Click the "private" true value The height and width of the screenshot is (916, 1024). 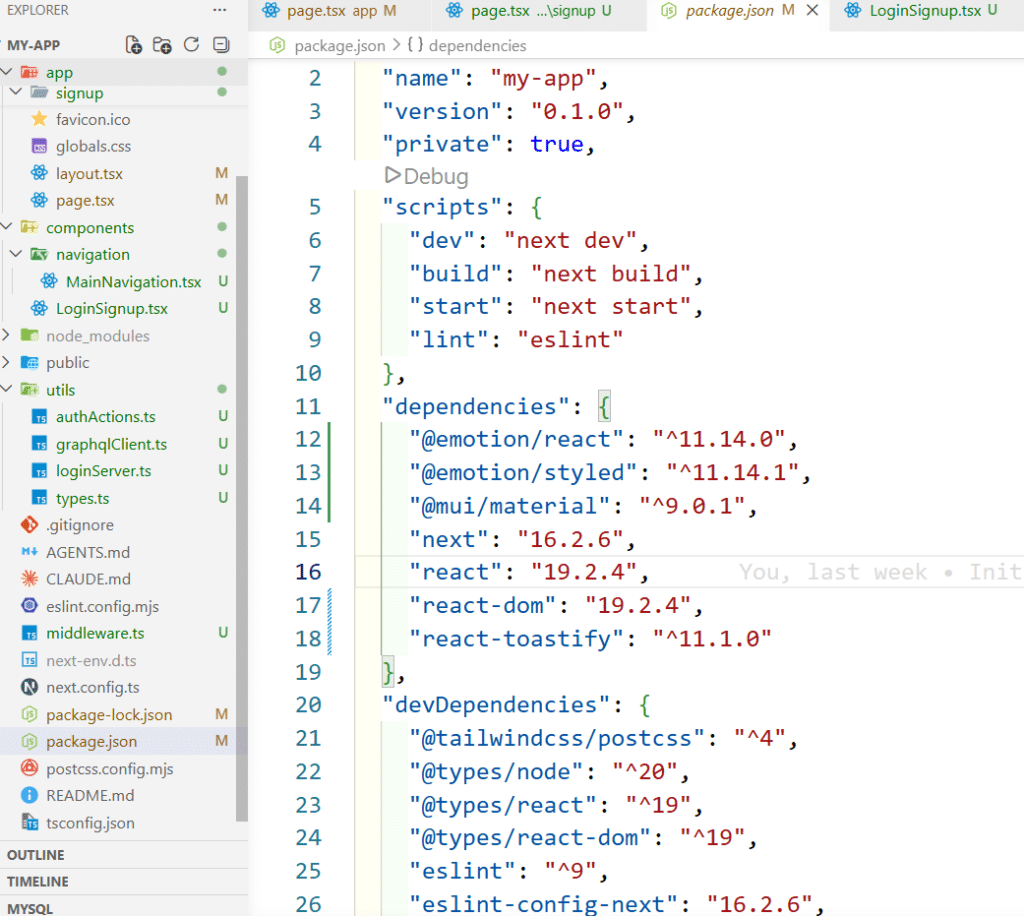pyautogui.click(x=556, y=144)
